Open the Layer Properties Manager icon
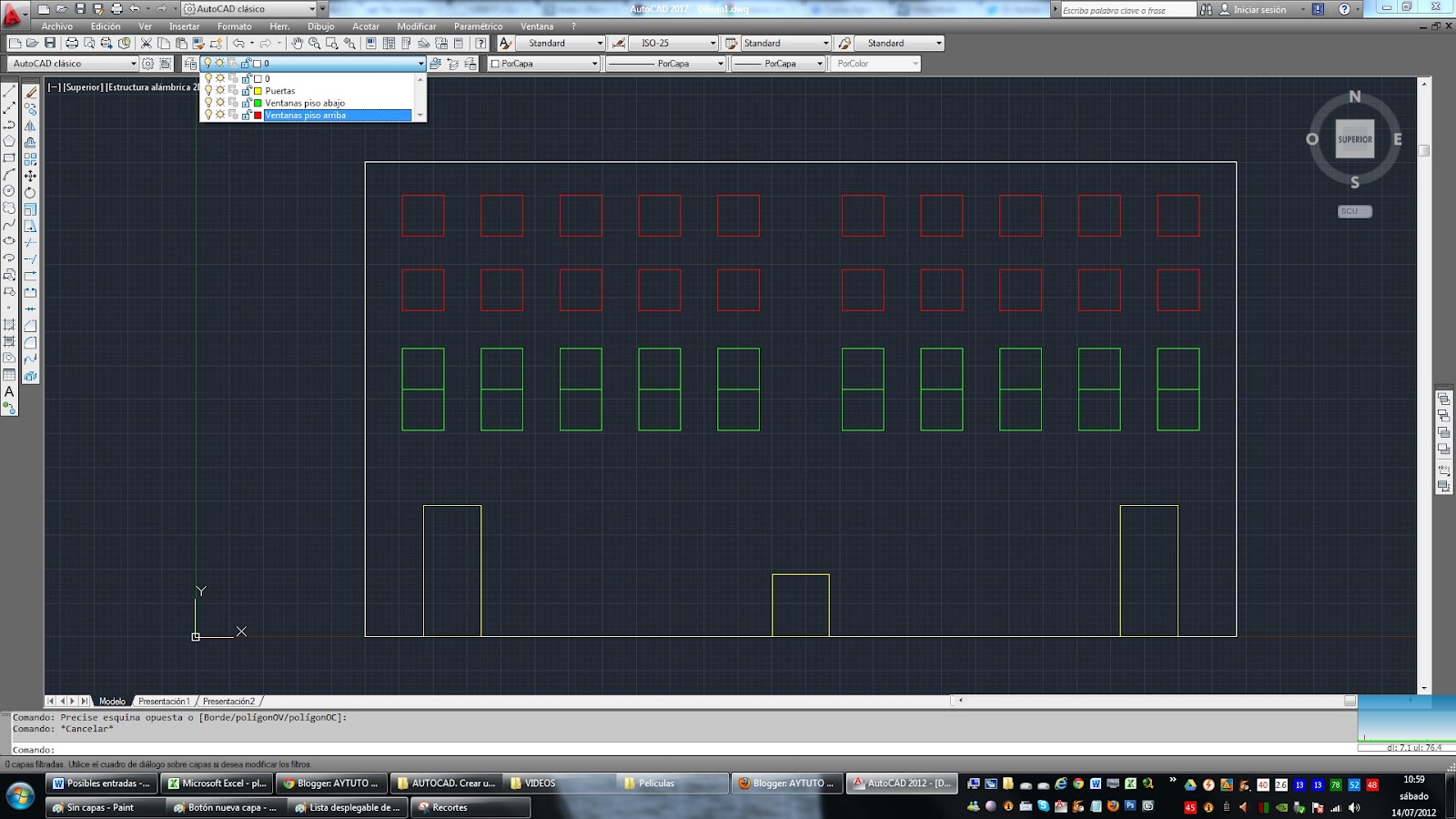1456x819 pixels. [190, 64]
